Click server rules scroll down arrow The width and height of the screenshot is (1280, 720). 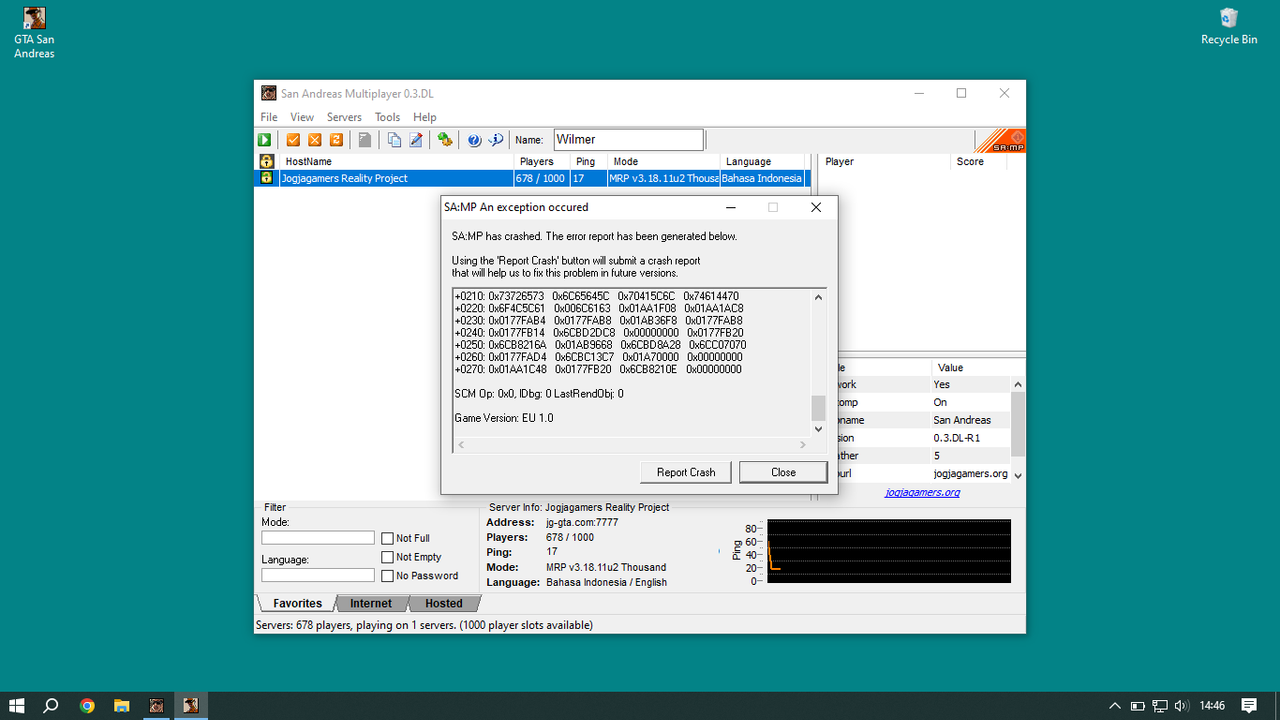[x=1018, y=475]
